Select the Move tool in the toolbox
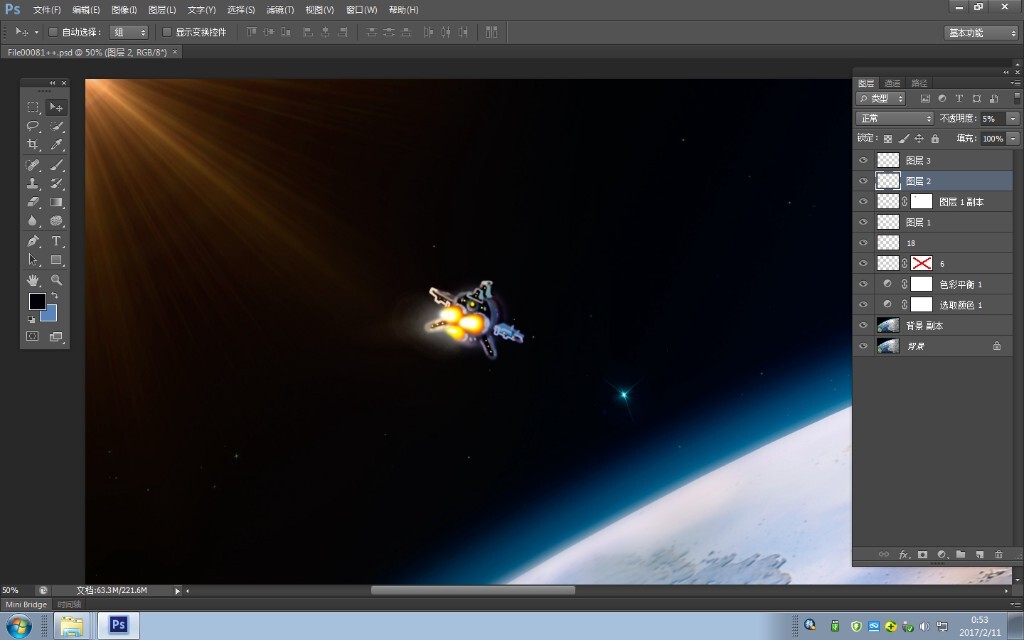The image size is (1024, 640). (x=56, y=106)
